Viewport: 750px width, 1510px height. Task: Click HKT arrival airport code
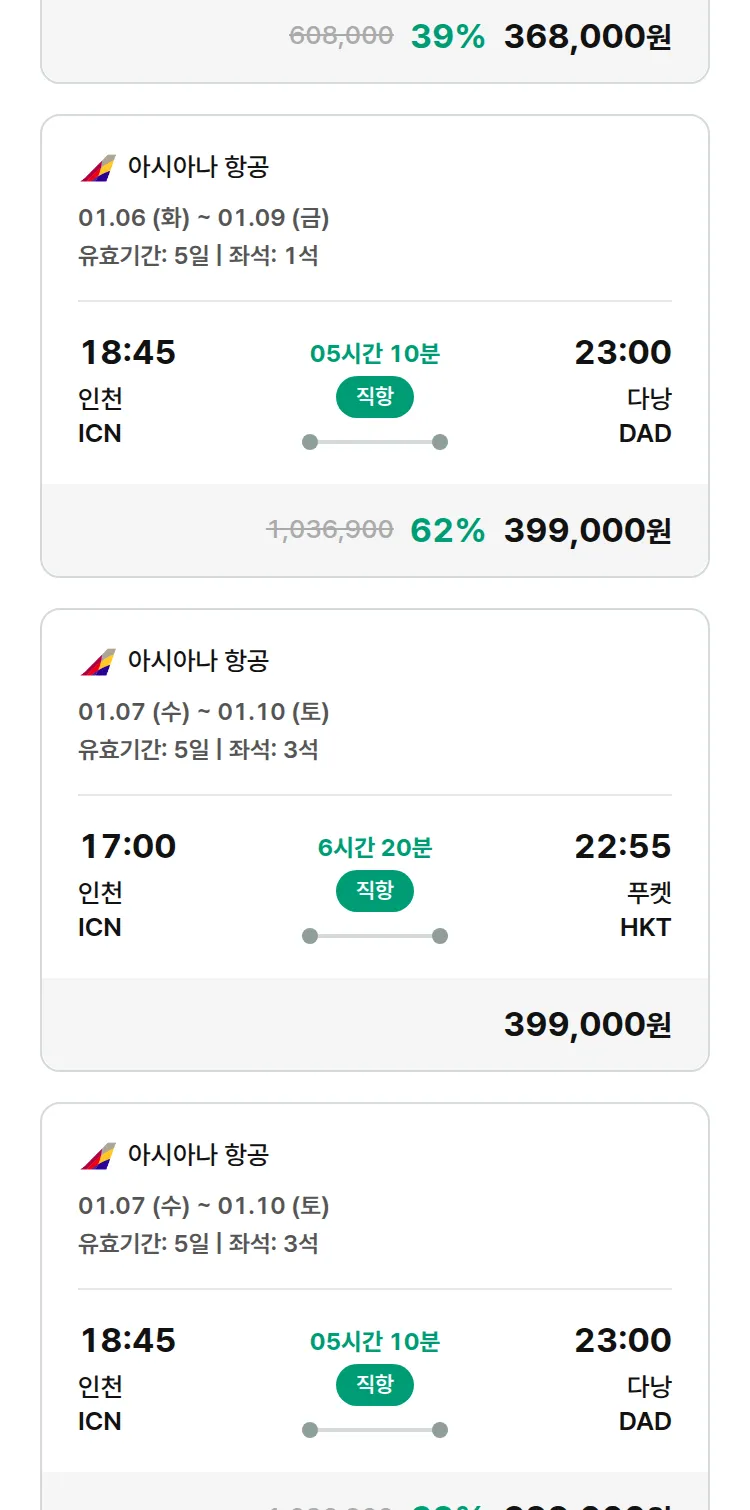pos(645,927)
